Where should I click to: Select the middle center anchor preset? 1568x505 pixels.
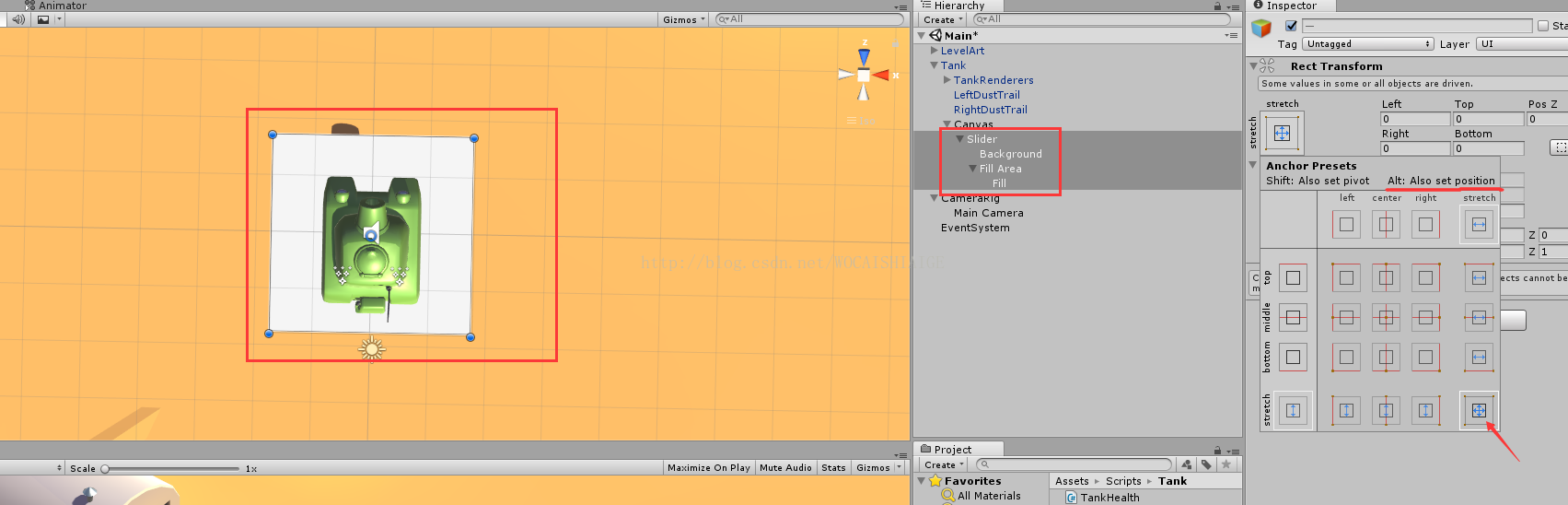1386,317
